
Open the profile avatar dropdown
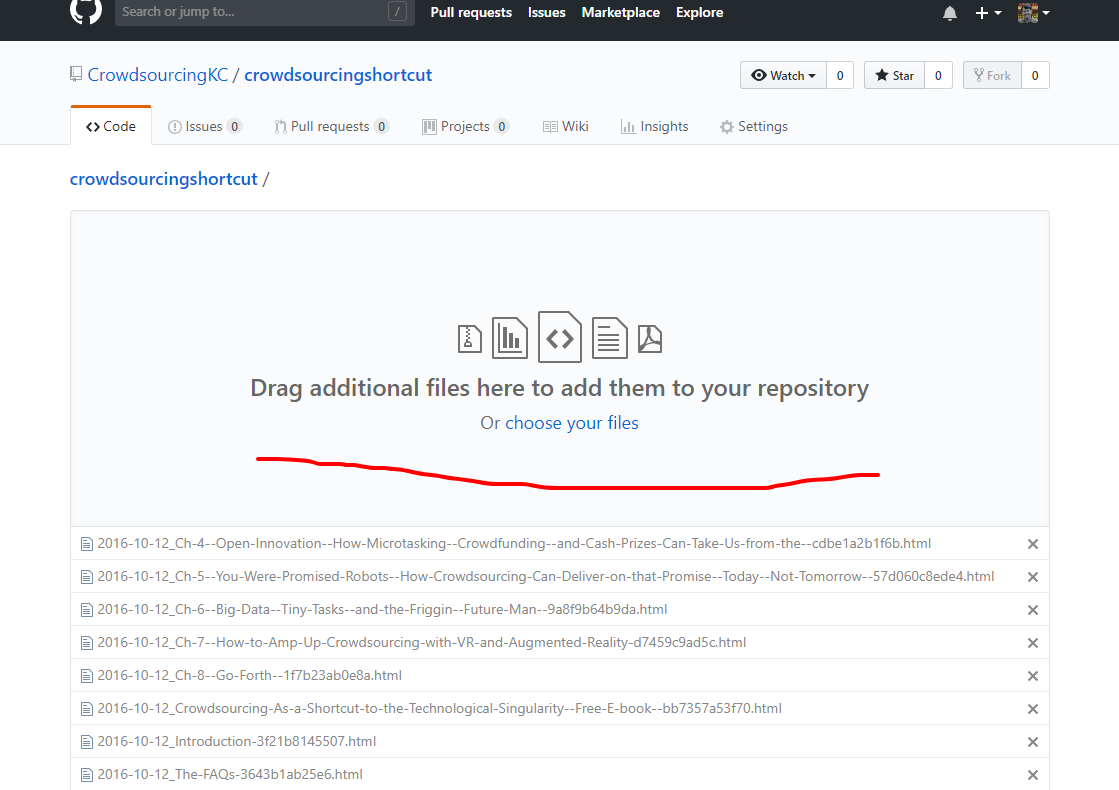[1033, 13]
